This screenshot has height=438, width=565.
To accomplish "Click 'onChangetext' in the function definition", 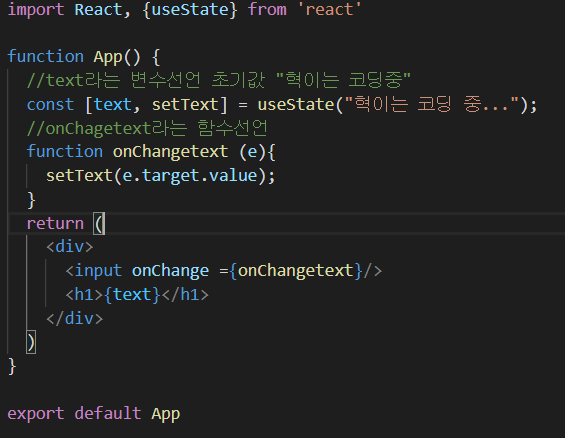I will pyautogui.click(x=170, y=152).
